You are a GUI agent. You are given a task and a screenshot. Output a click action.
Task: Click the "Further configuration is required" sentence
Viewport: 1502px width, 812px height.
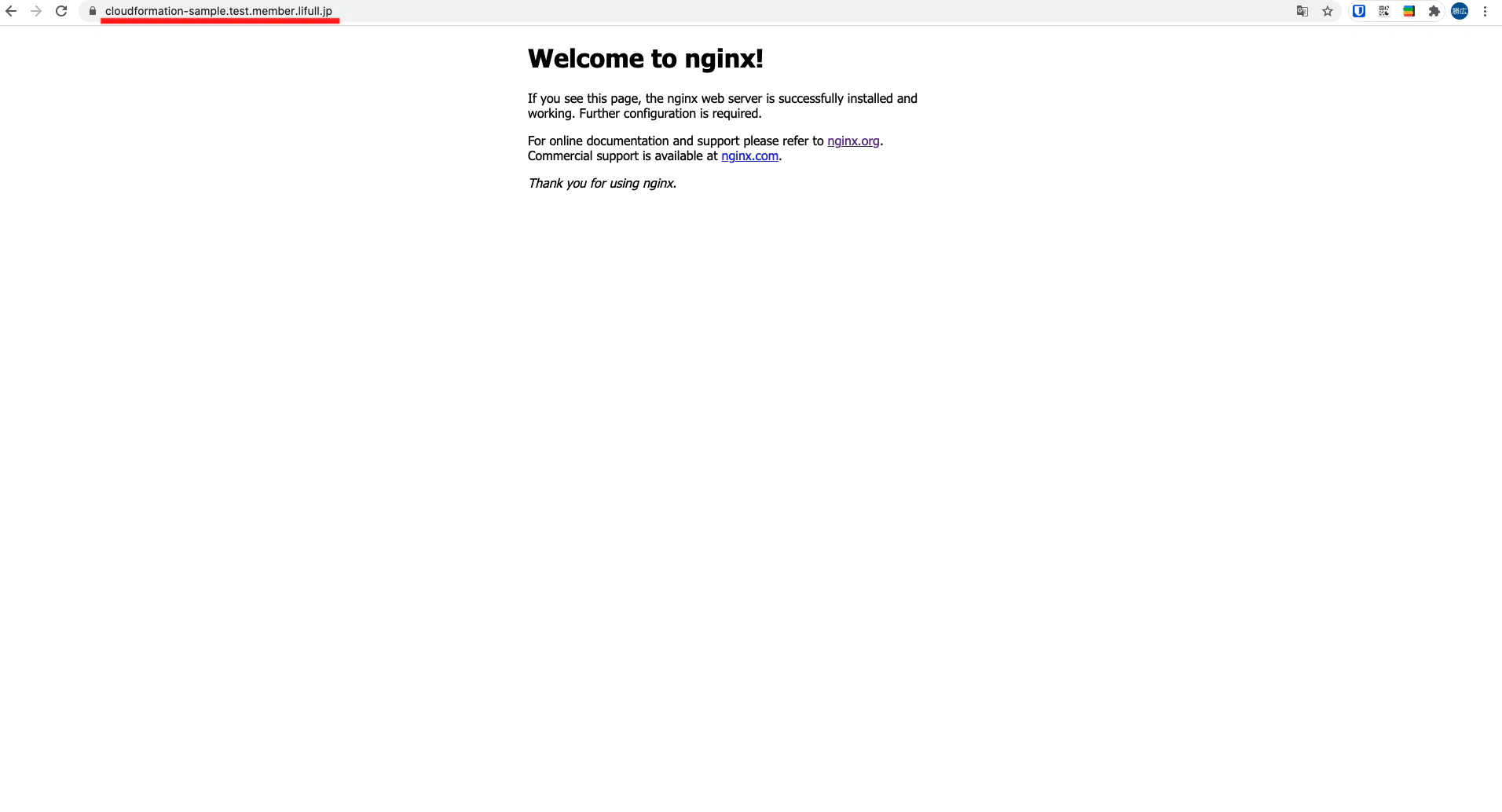pos(670,113)
